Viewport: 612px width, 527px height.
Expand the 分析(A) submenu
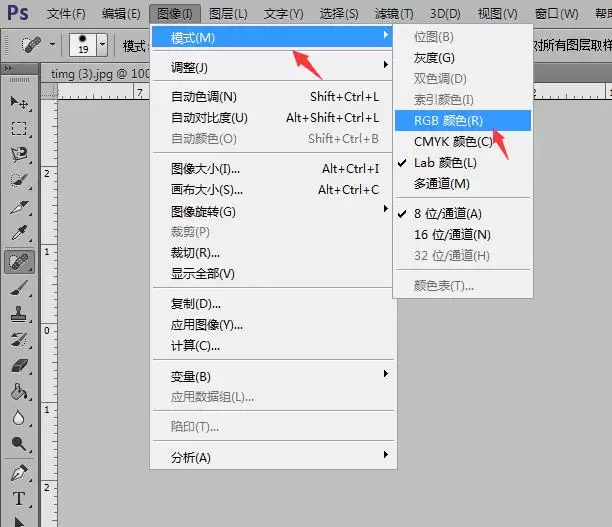tap(272, 457)
